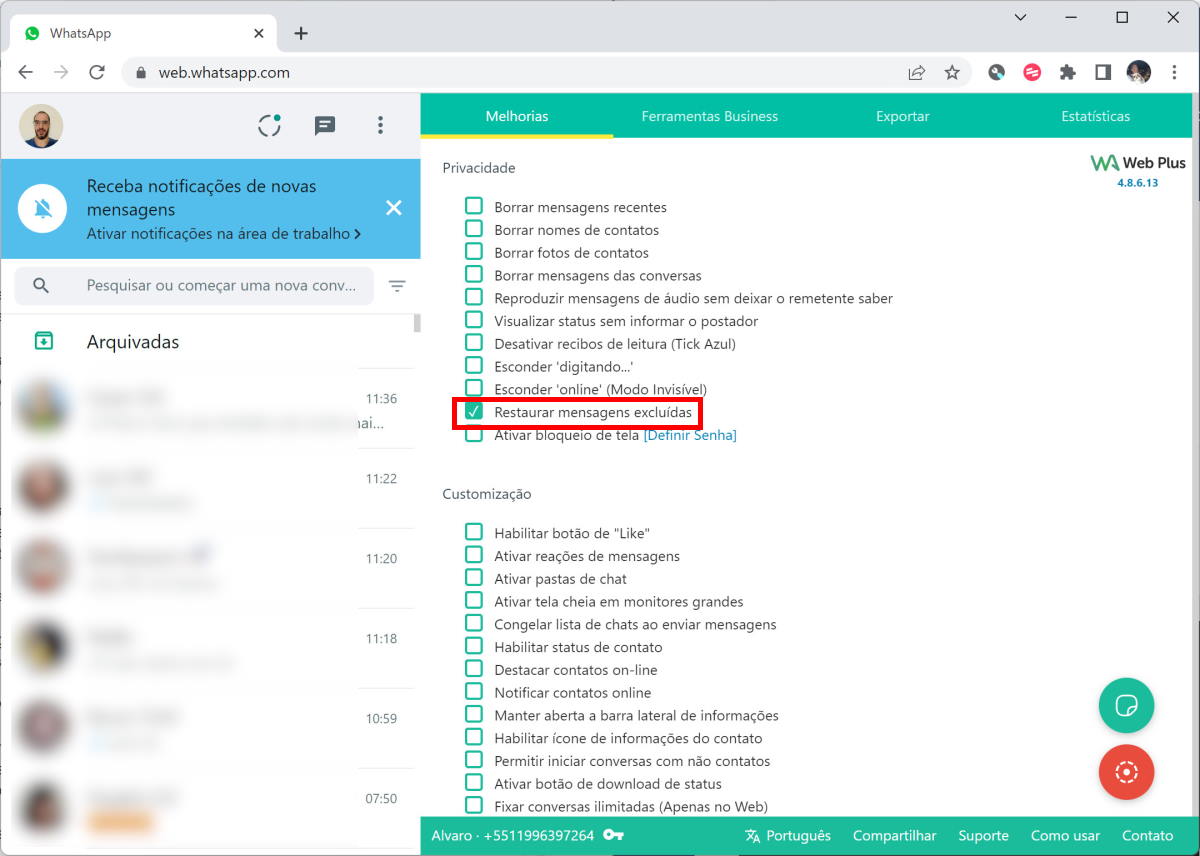Open the chat filter icon beside search

pos(397,286)
